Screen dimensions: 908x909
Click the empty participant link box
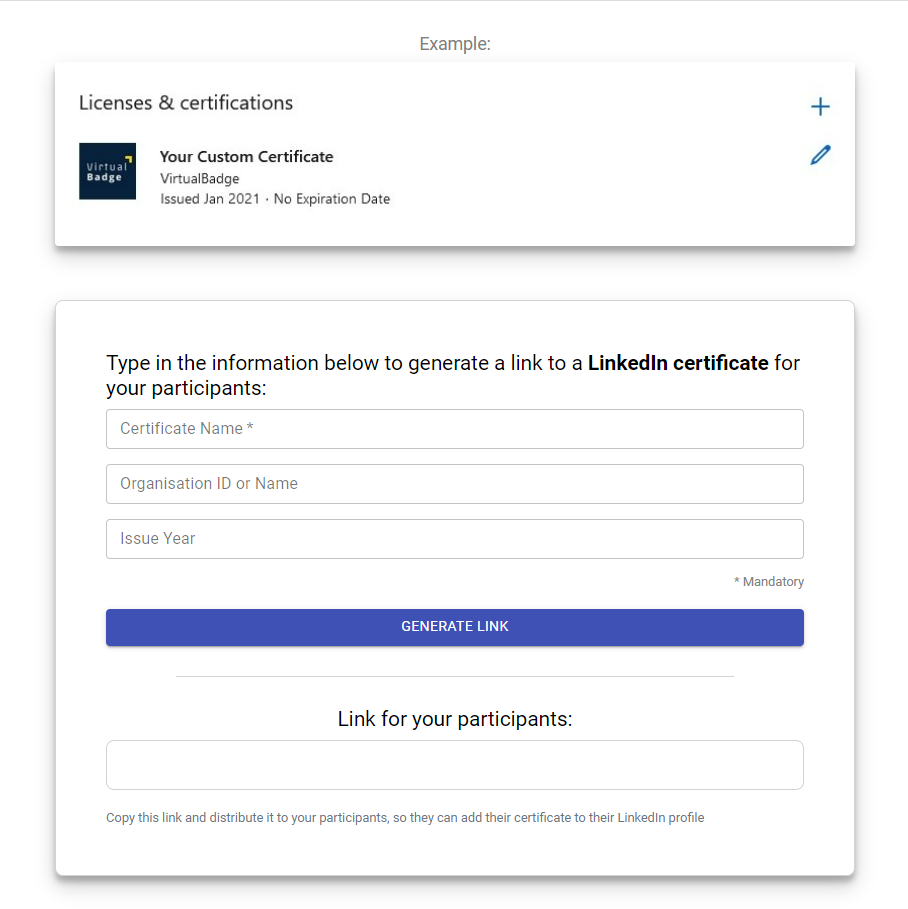pyautogui.click(x=455, y=765)
